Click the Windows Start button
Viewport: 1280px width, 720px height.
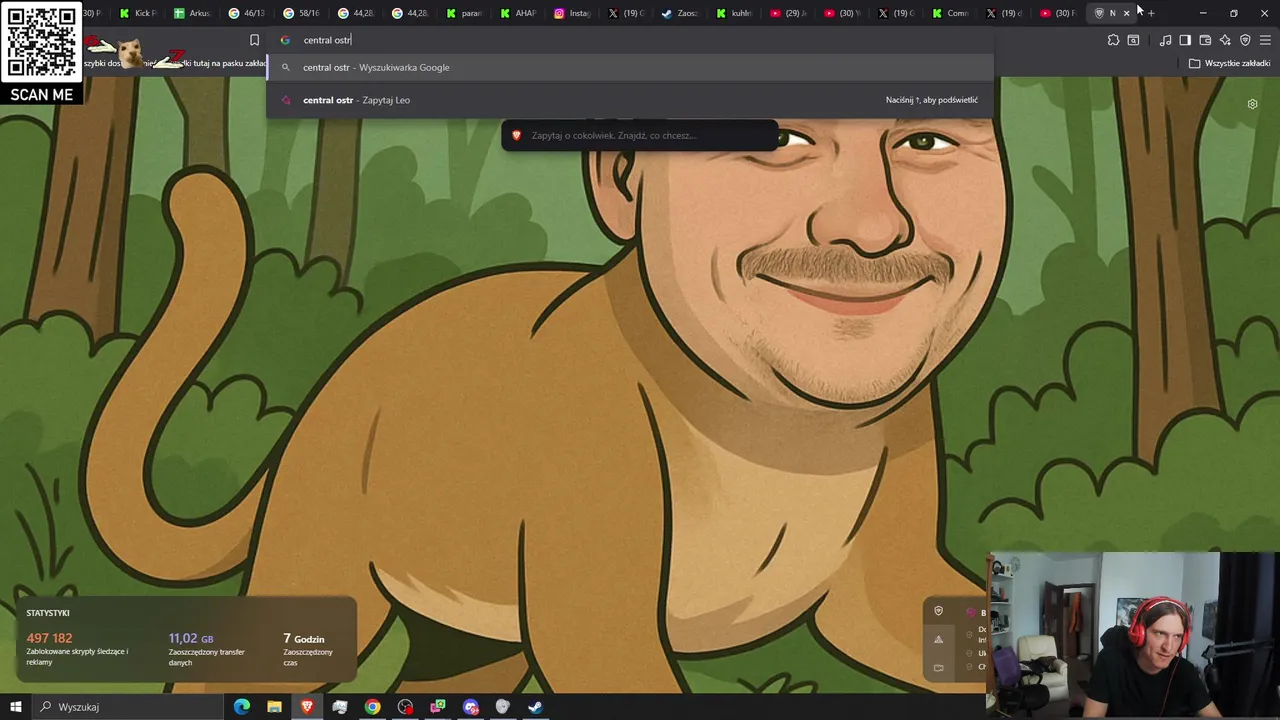click(x=15, y=707)
